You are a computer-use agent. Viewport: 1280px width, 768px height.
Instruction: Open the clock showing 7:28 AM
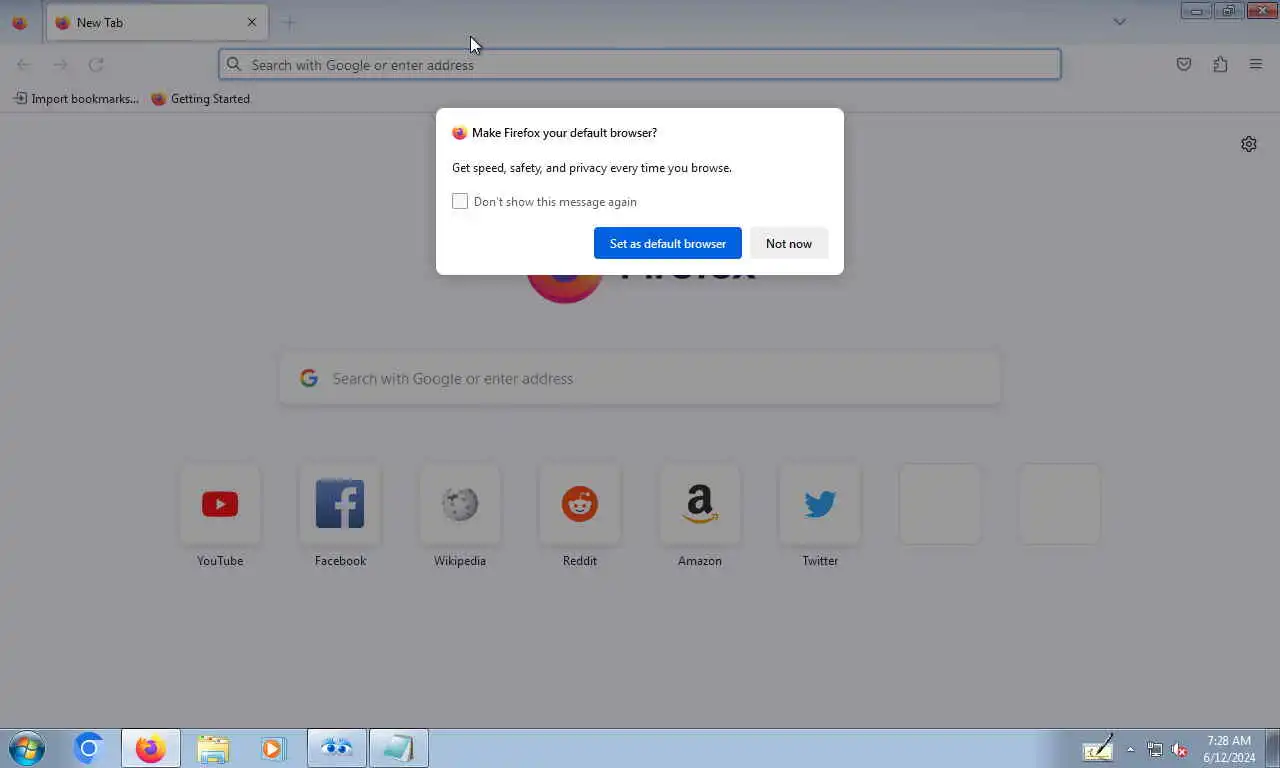coord(1229,749)
